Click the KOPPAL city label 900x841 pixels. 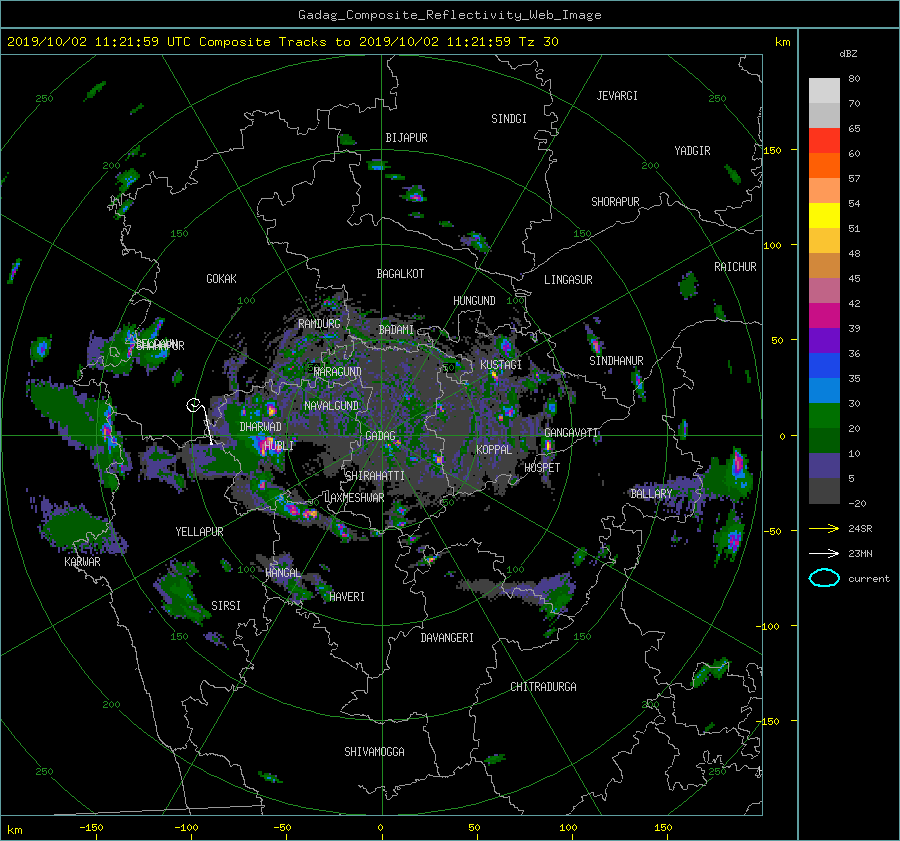click(494, 449)
